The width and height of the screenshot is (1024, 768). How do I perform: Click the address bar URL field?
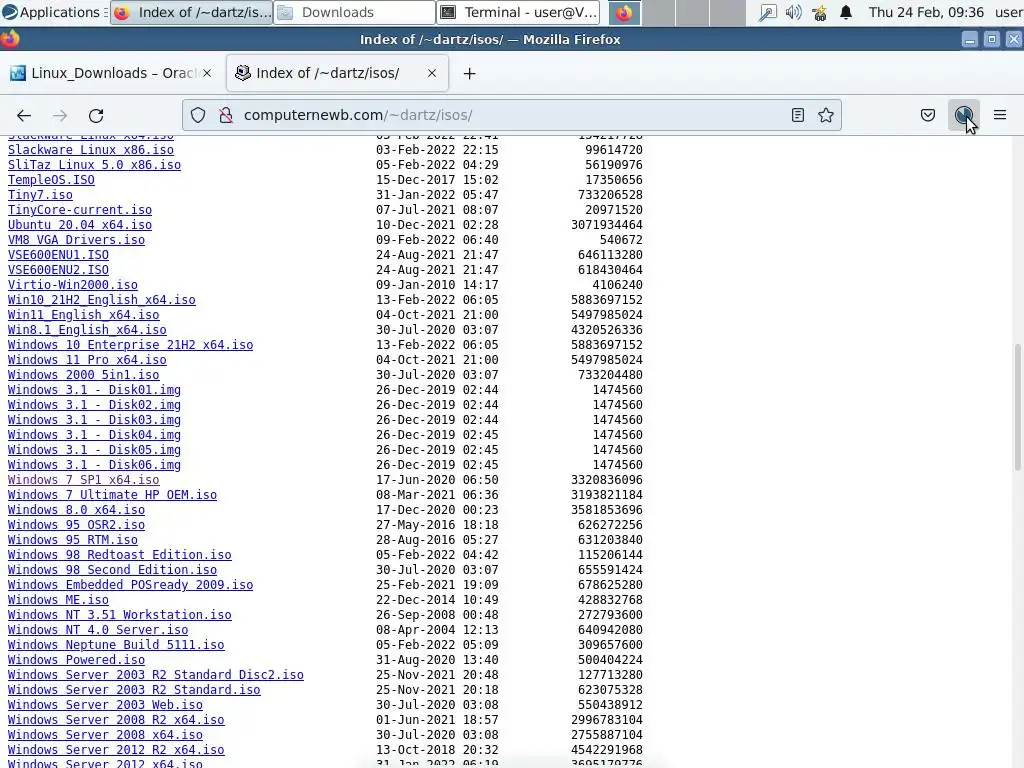click(x=509, y=116)
